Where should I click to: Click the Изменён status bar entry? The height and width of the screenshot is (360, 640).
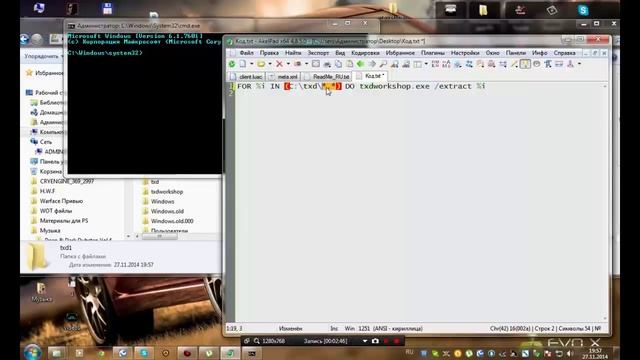tap(291, 328)
